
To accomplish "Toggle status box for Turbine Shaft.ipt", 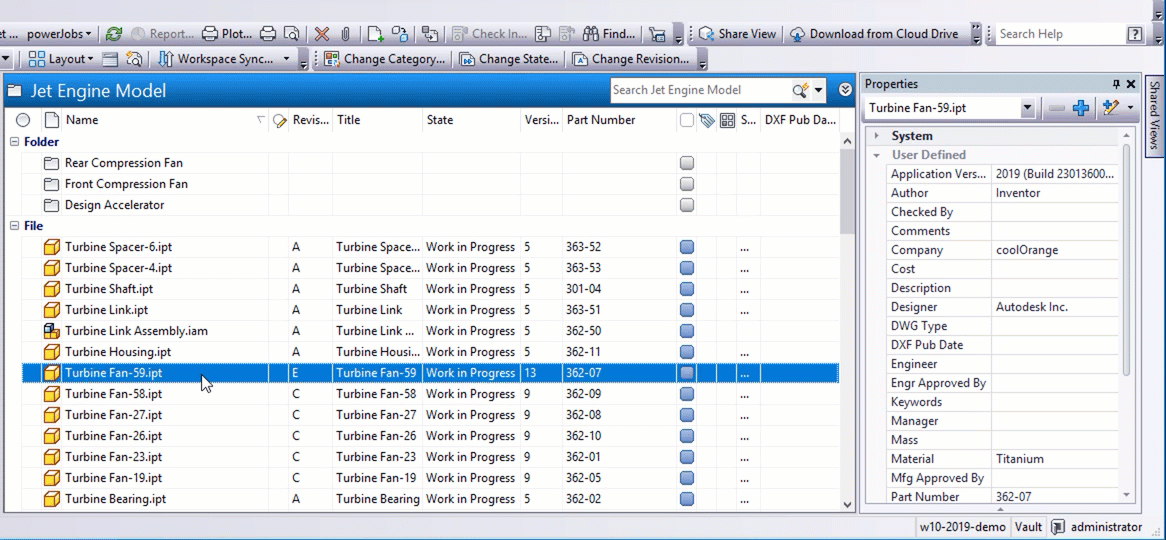I will pos(687,289).
